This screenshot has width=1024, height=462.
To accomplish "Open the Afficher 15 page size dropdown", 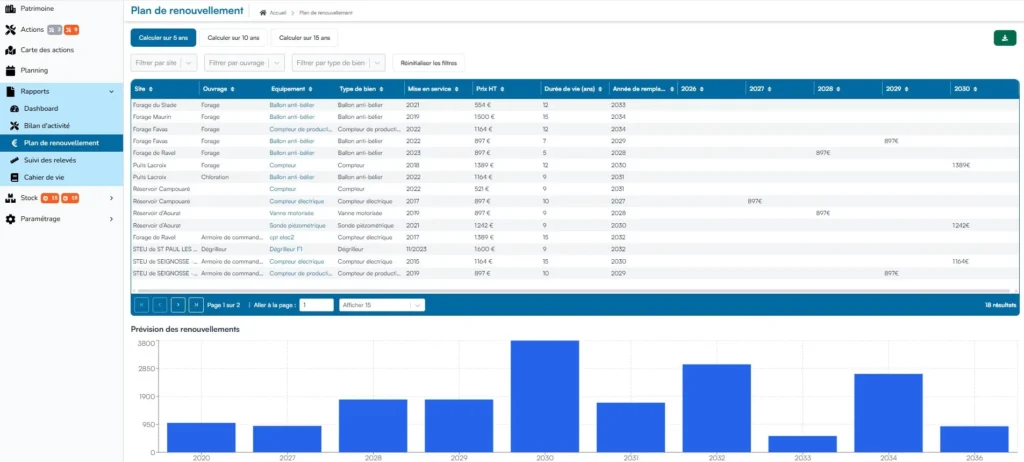I will [381, 305].
